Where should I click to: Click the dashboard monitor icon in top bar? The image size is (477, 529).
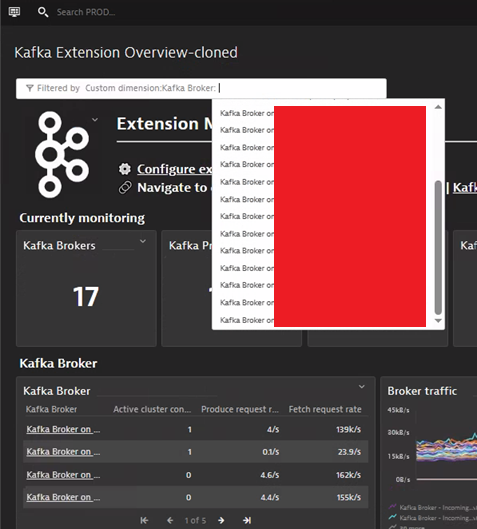click(x=14, y=12)
